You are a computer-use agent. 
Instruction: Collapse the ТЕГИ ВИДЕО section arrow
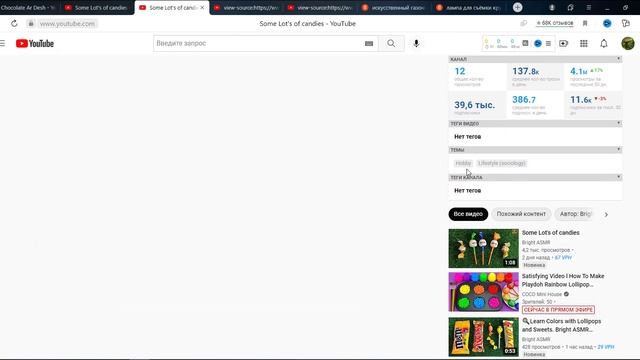618,123
